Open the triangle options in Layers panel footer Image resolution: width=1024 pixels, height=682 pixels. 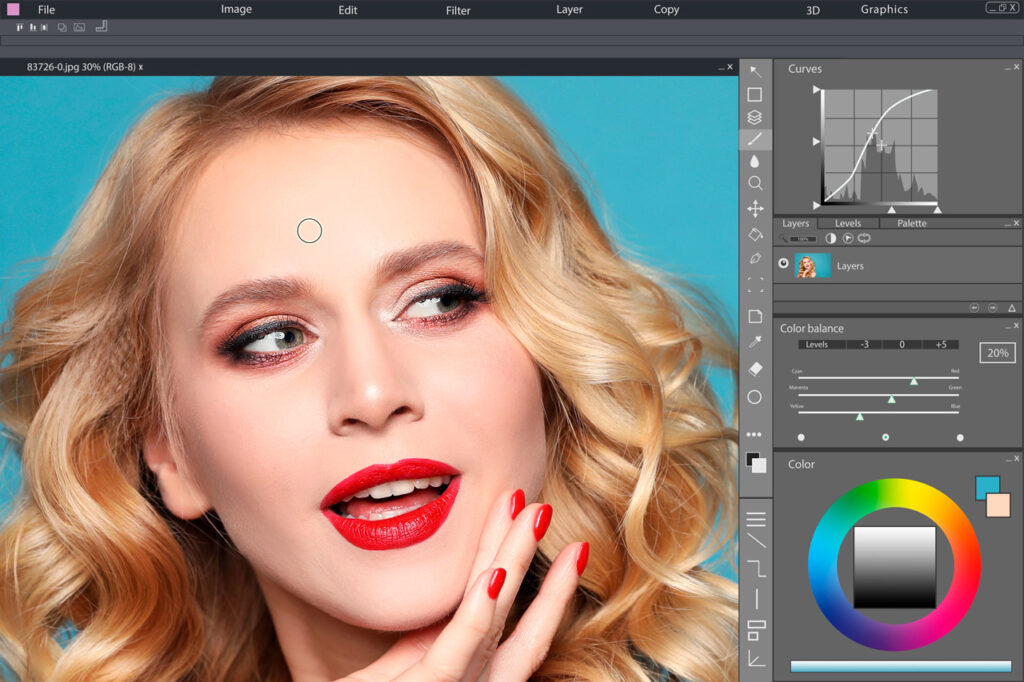(1011, 308)
